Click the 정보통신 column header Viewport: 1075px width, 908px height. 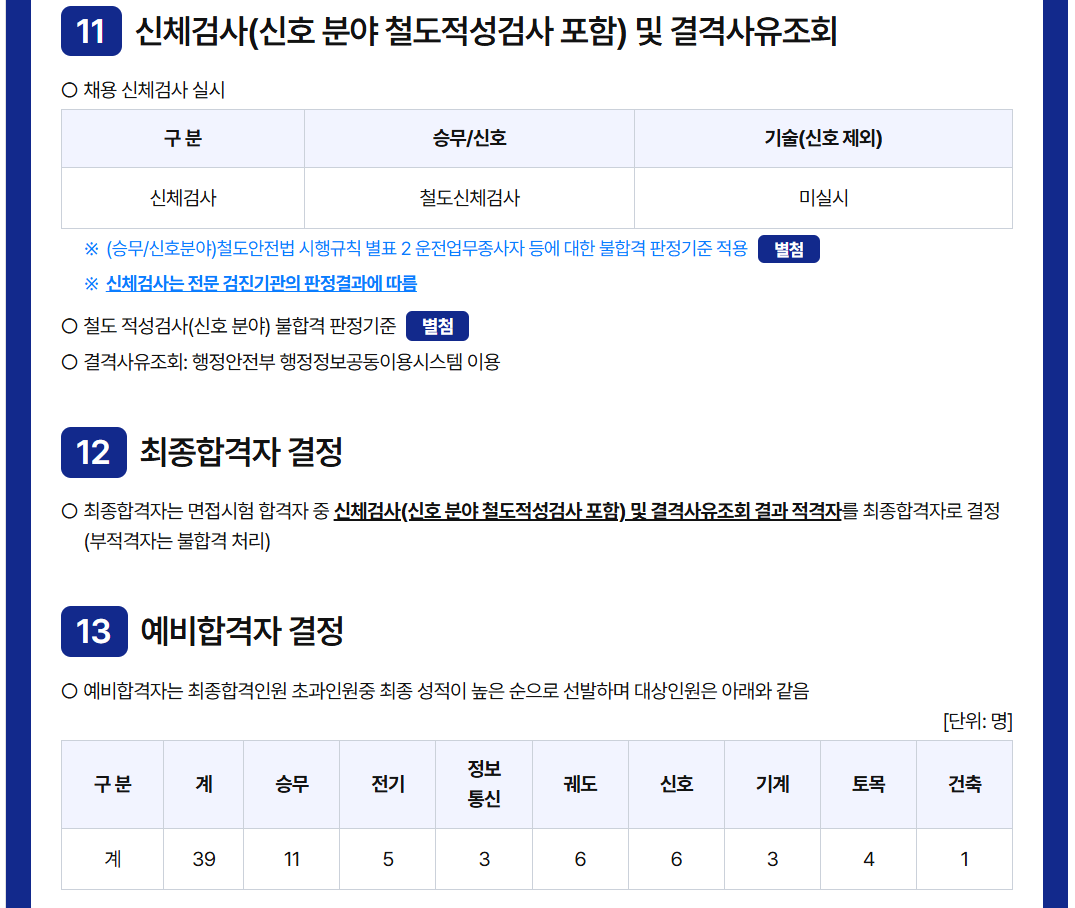tap(484, 784)
